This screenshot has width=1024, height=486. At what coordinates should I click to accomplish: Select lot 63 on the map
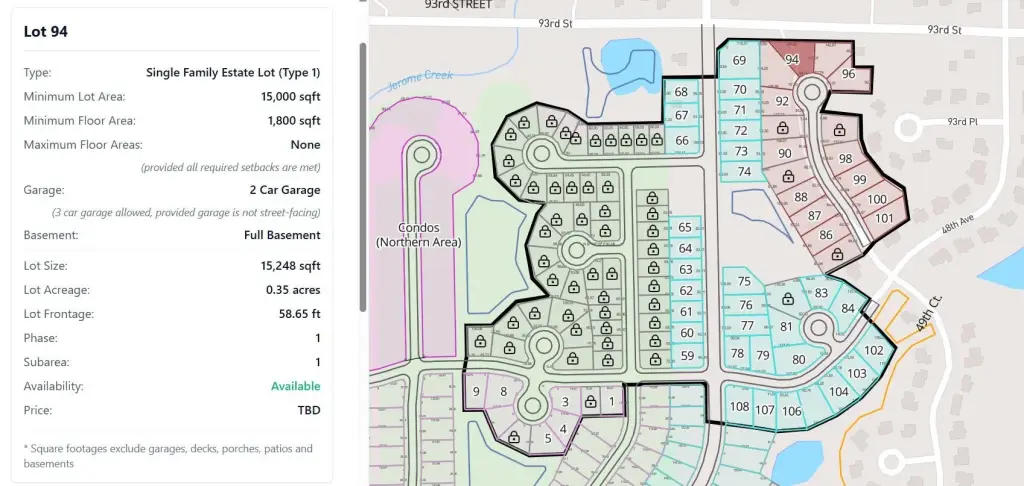pos(685,270)
